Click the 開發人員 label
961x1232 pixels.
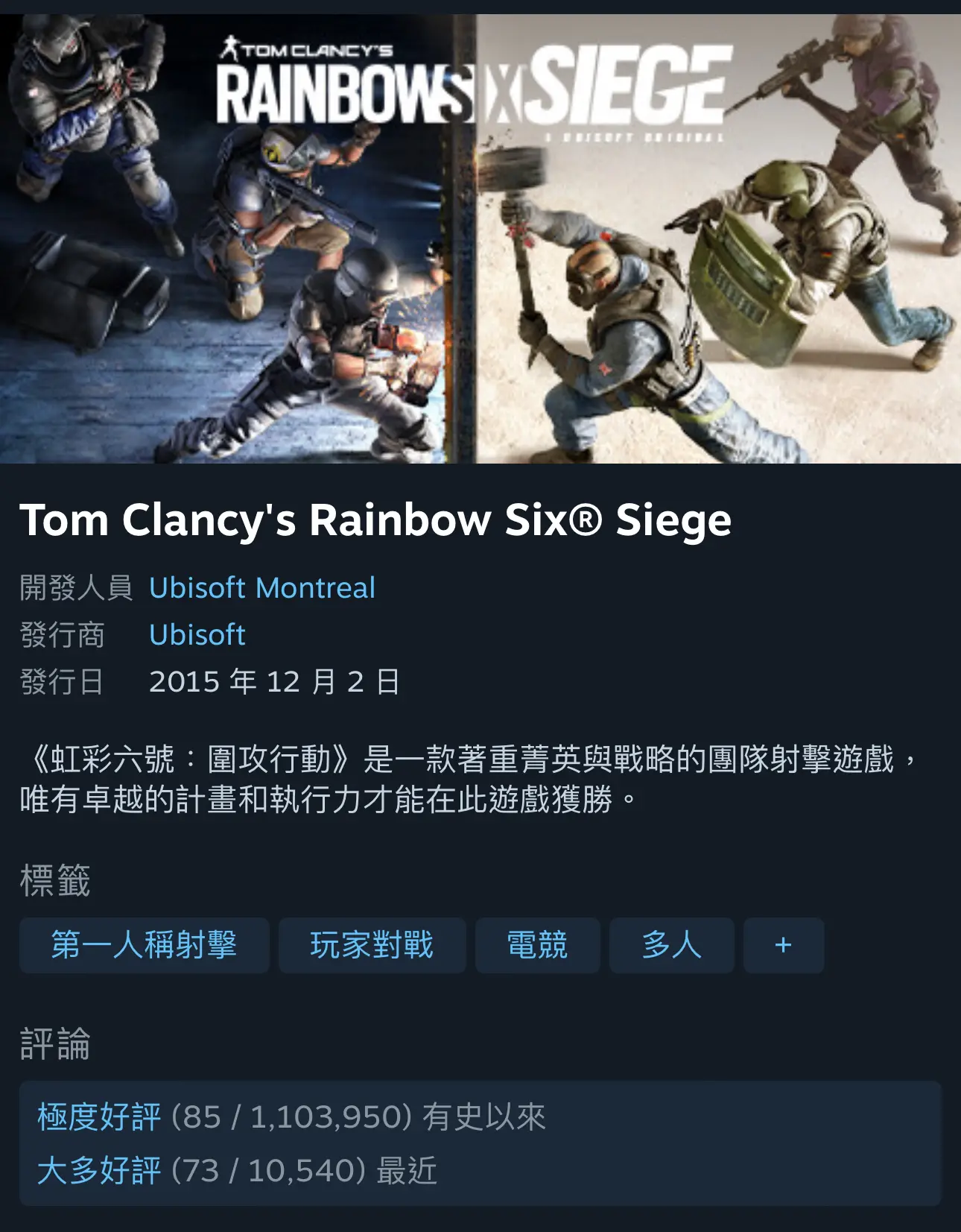tap(76, 588)
